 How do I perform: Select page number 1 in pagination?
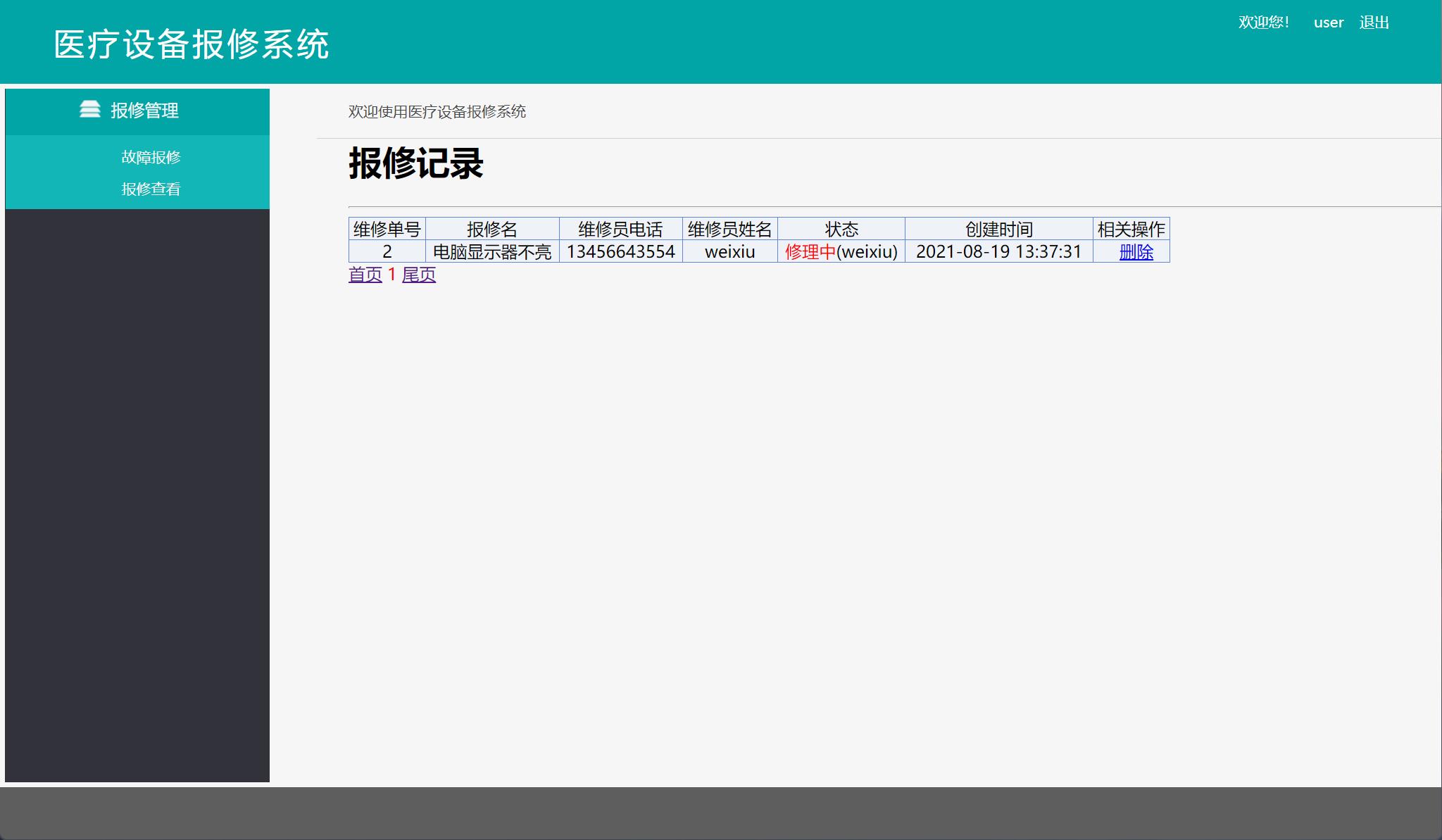[391, 275]
